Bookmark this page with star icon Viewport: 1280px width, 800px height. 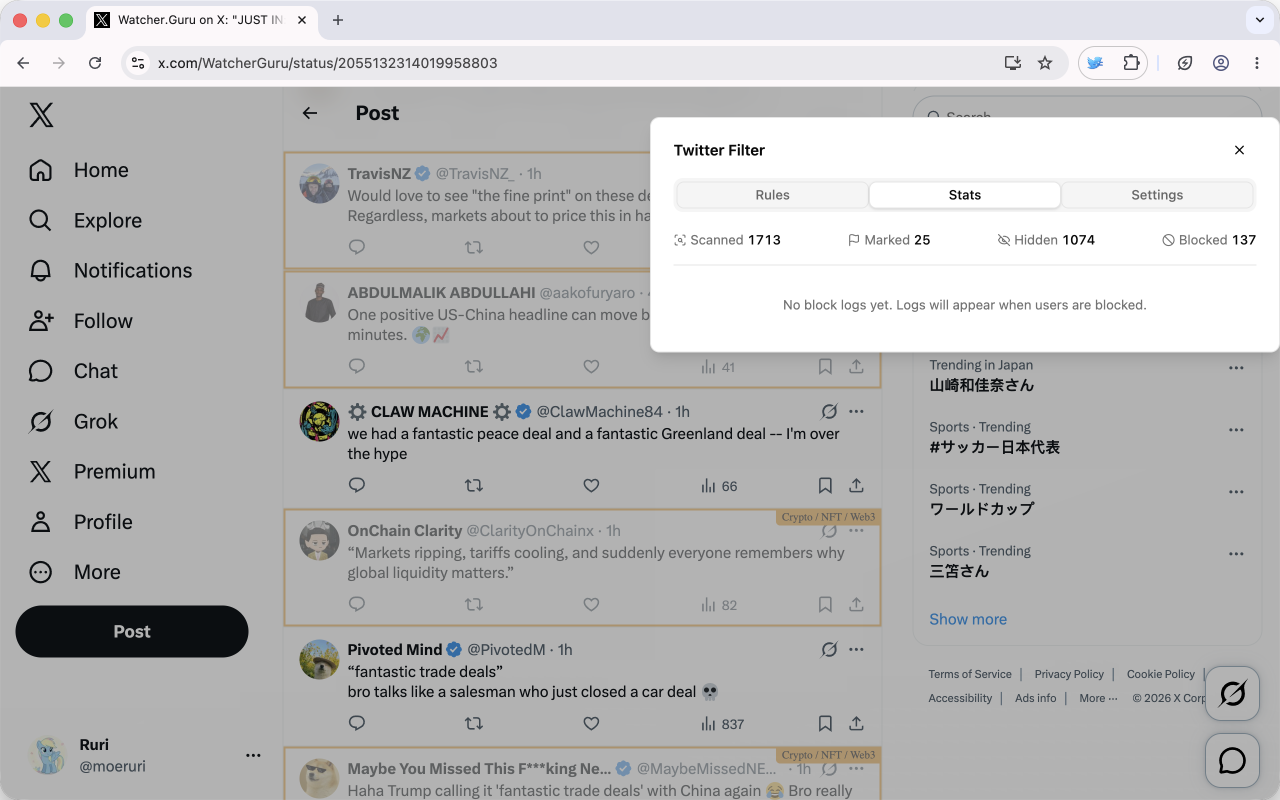[1045, 63]
